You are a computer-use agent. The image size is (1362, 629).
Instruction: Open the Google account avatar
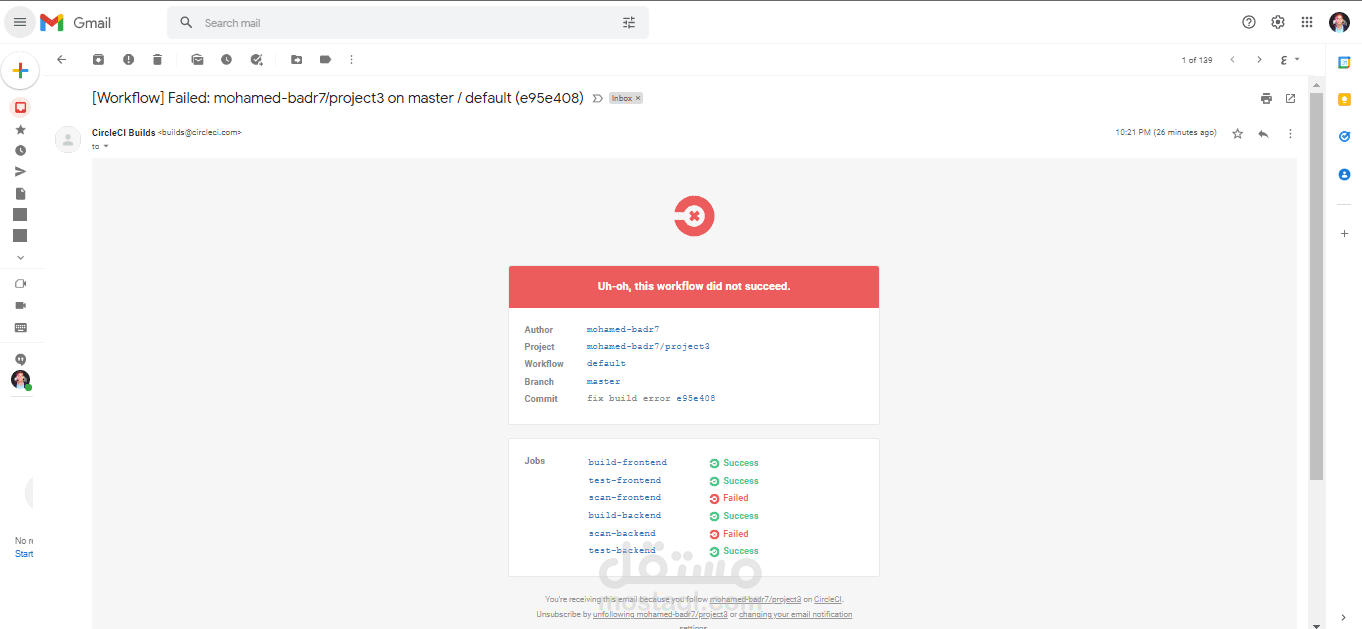(1339, 22)
